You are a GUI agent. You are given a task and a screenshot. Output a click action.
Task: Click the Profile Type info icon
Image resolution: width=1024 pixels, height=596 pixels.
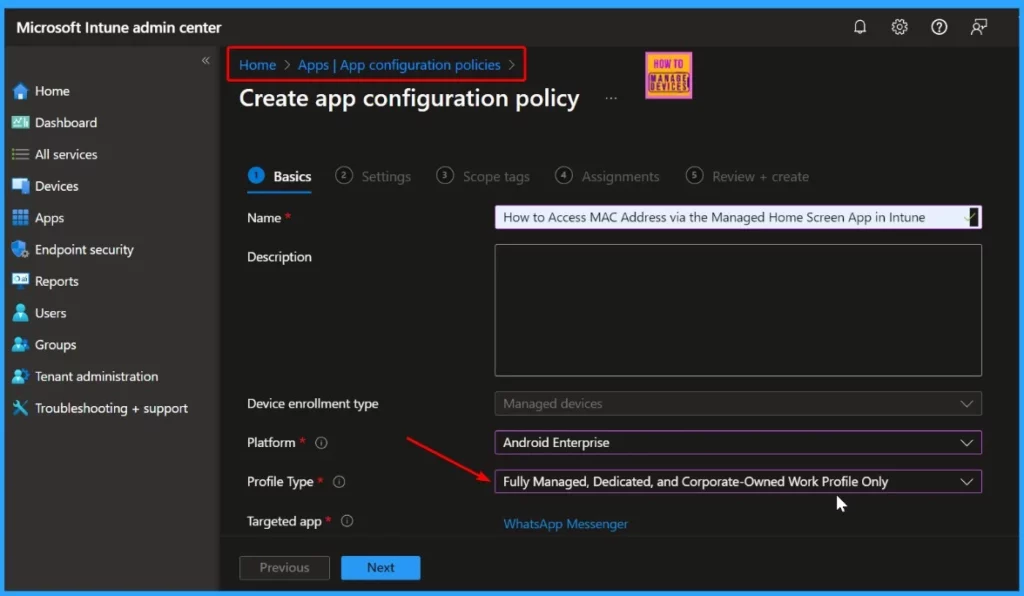339,482
